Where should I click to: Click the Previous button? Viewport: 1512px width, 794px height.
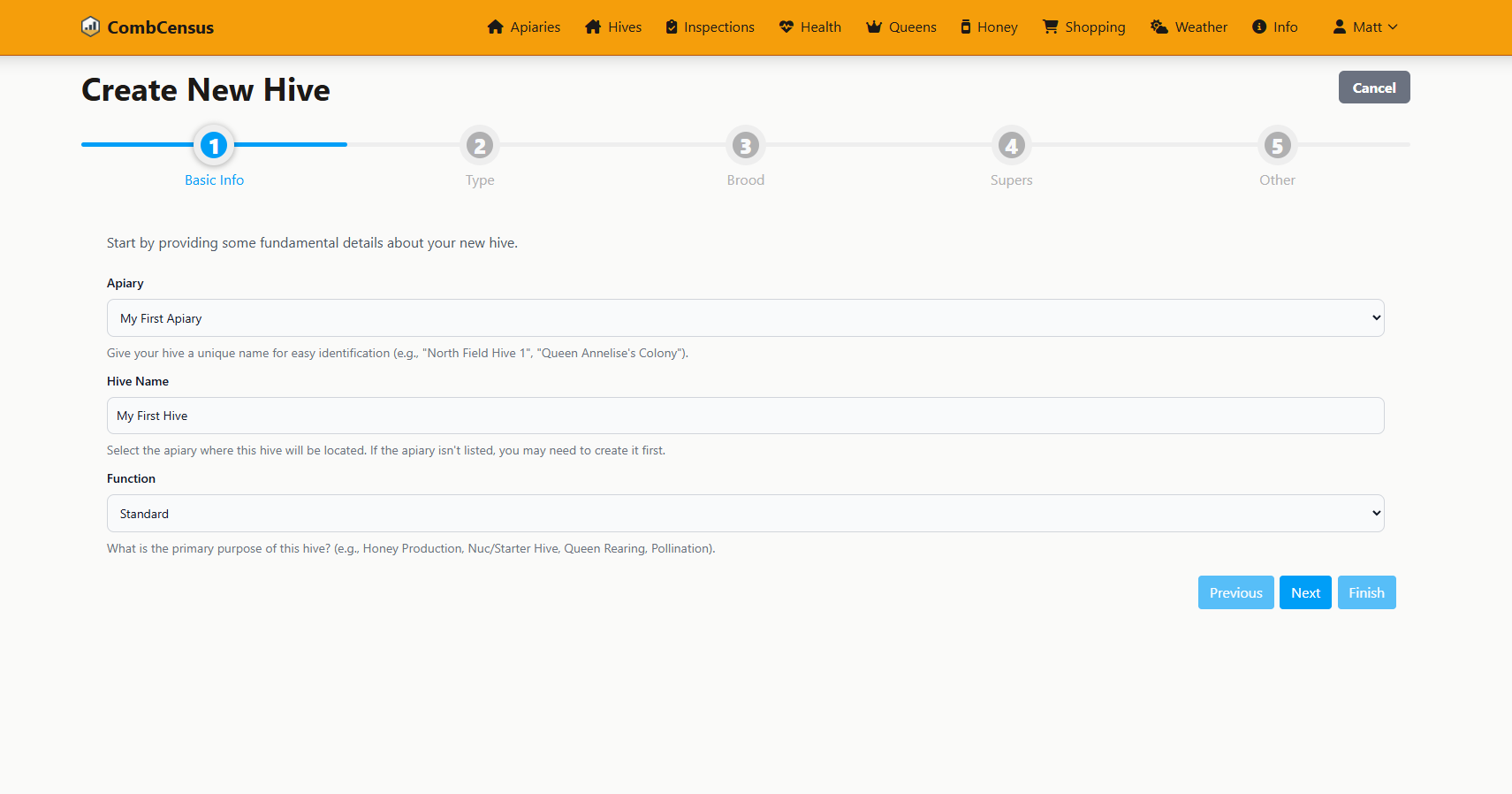click(x=1236, y=592)
